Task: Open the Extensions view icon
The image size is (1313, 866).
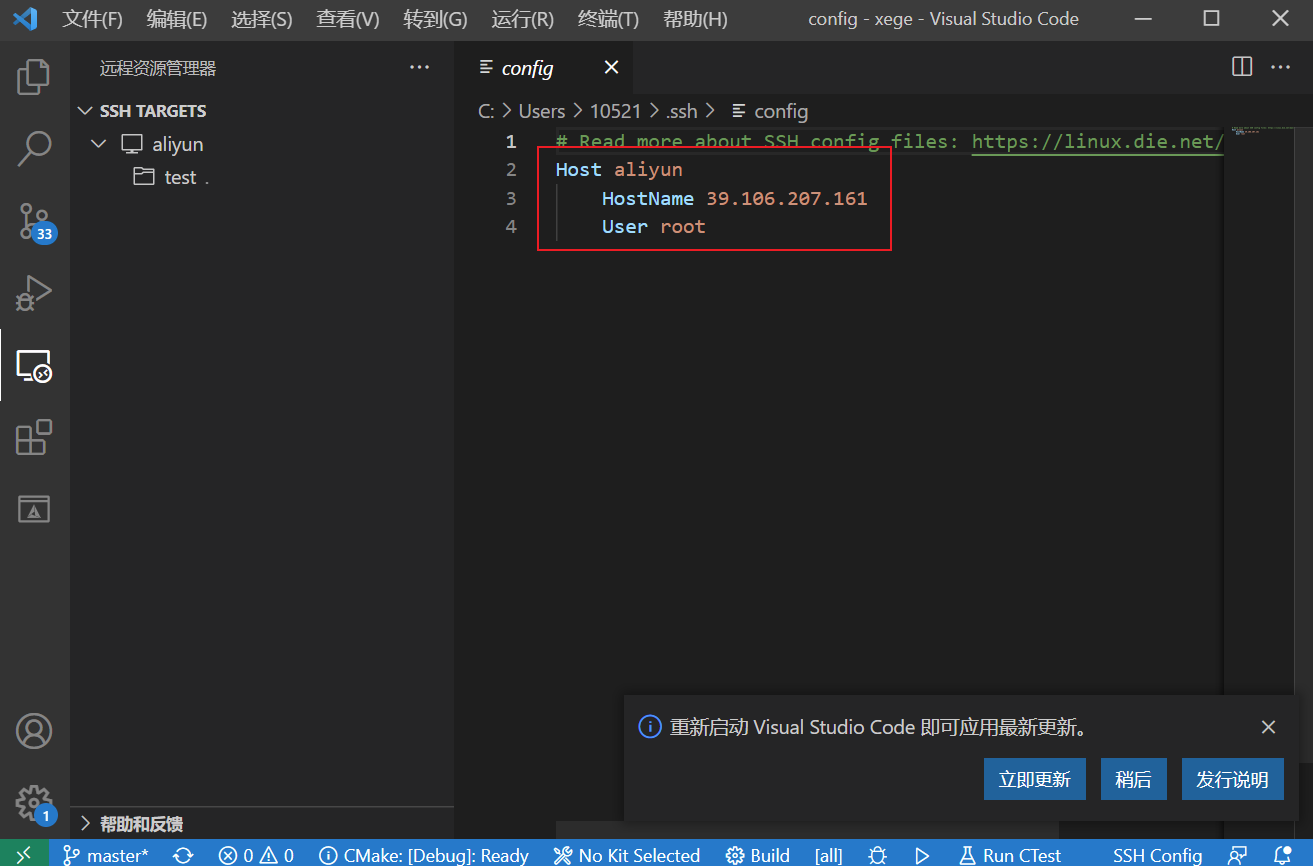Action: [34, 437]
